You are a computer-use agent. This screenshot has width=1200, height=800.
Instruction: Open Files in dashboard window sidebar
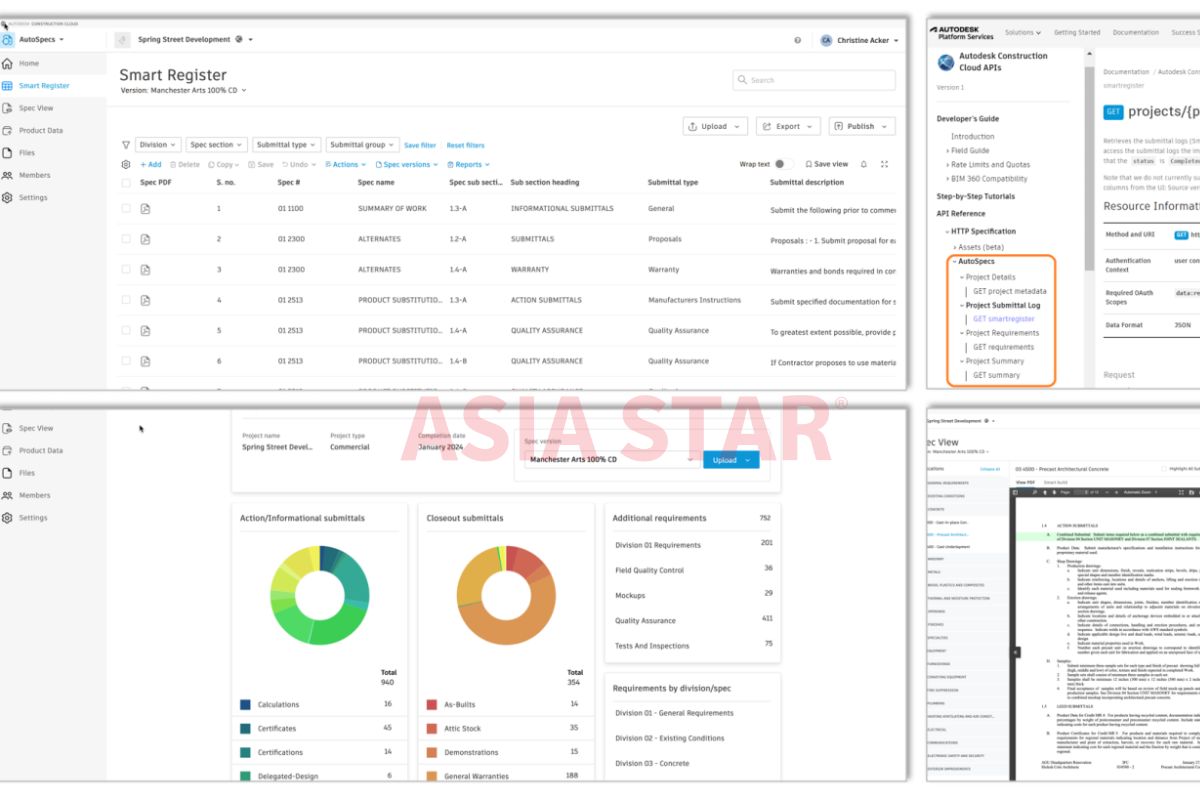[19, 473]
